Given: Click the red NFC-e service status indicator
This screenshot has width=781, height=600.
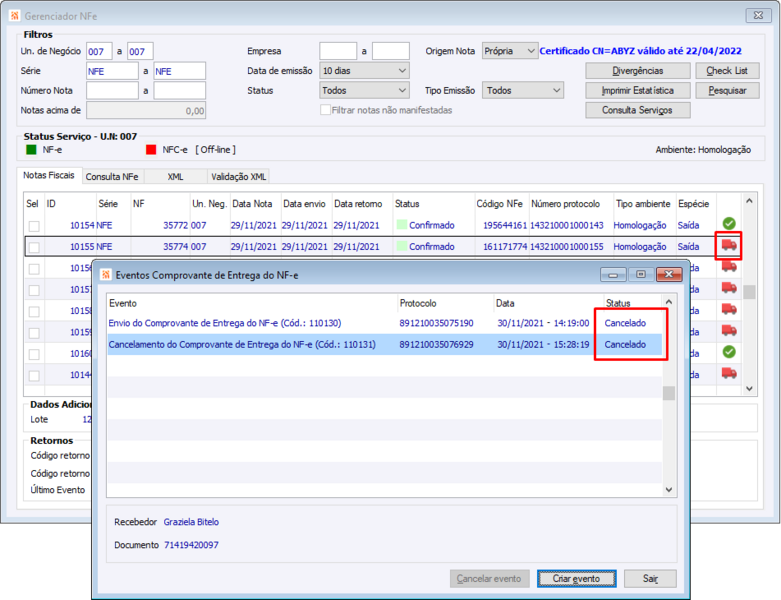Looking at the screenshot, I should [x=151, y=149].
